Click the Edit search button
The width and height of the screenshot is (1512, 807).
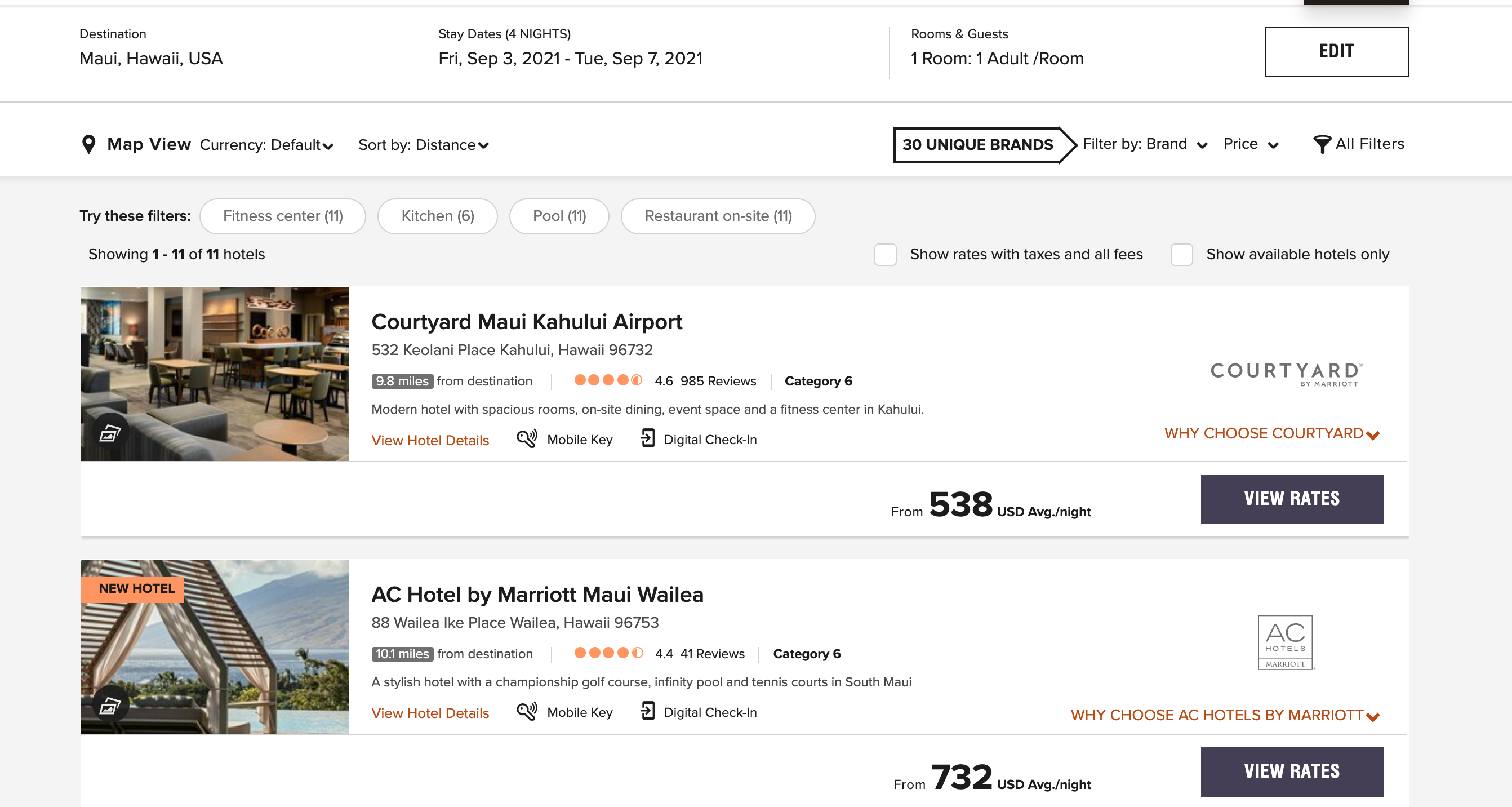click(1336, 52)
